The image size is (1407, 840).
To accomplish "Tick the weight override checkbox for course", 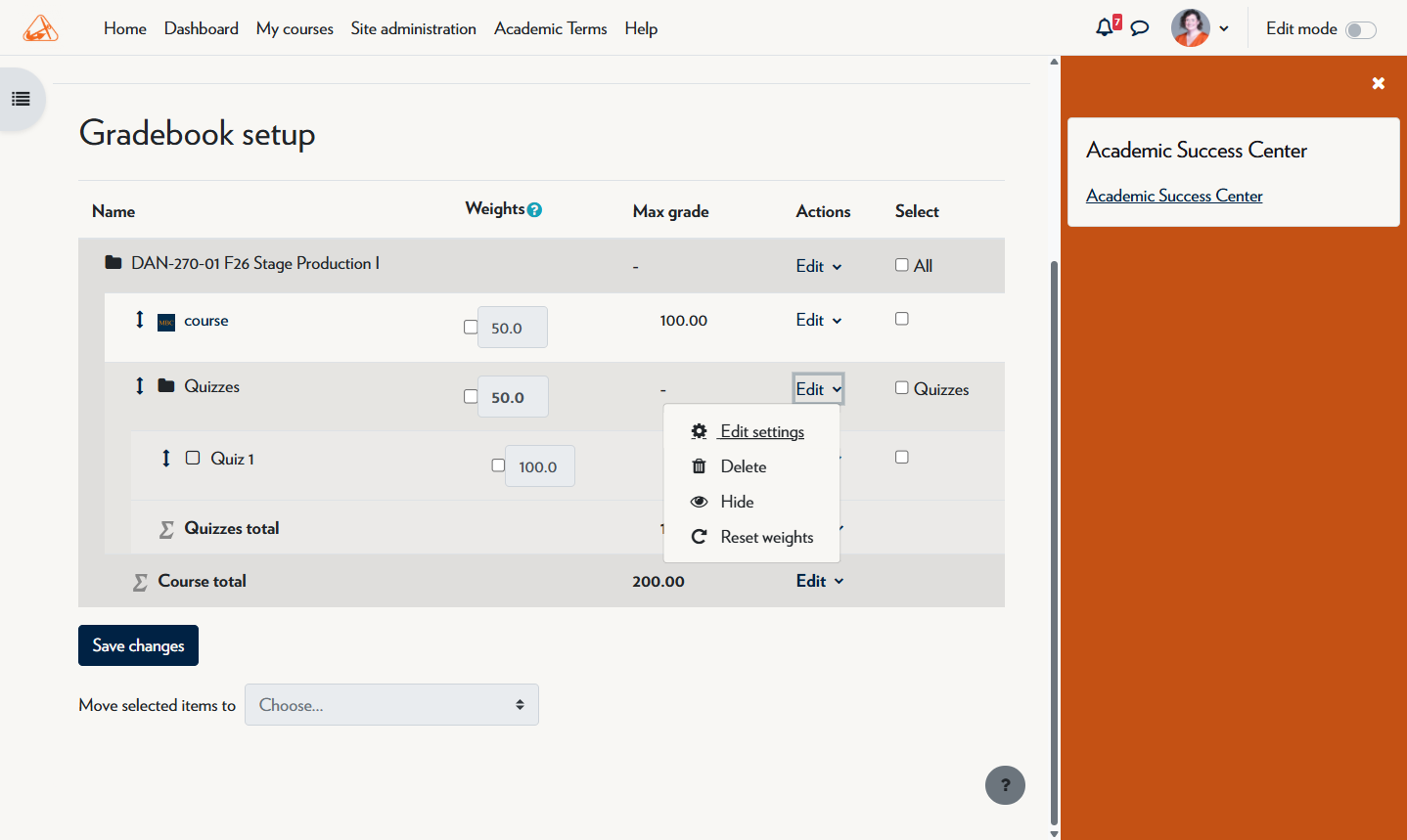I will 471,328.
